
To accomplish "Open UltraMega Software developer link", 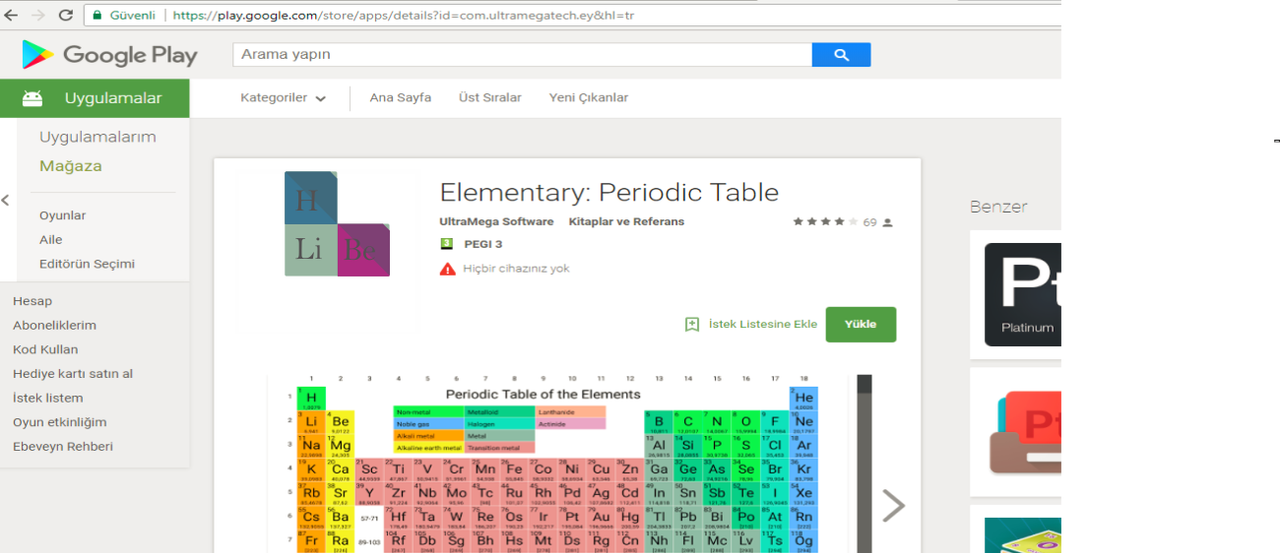I will coord(496,222).
